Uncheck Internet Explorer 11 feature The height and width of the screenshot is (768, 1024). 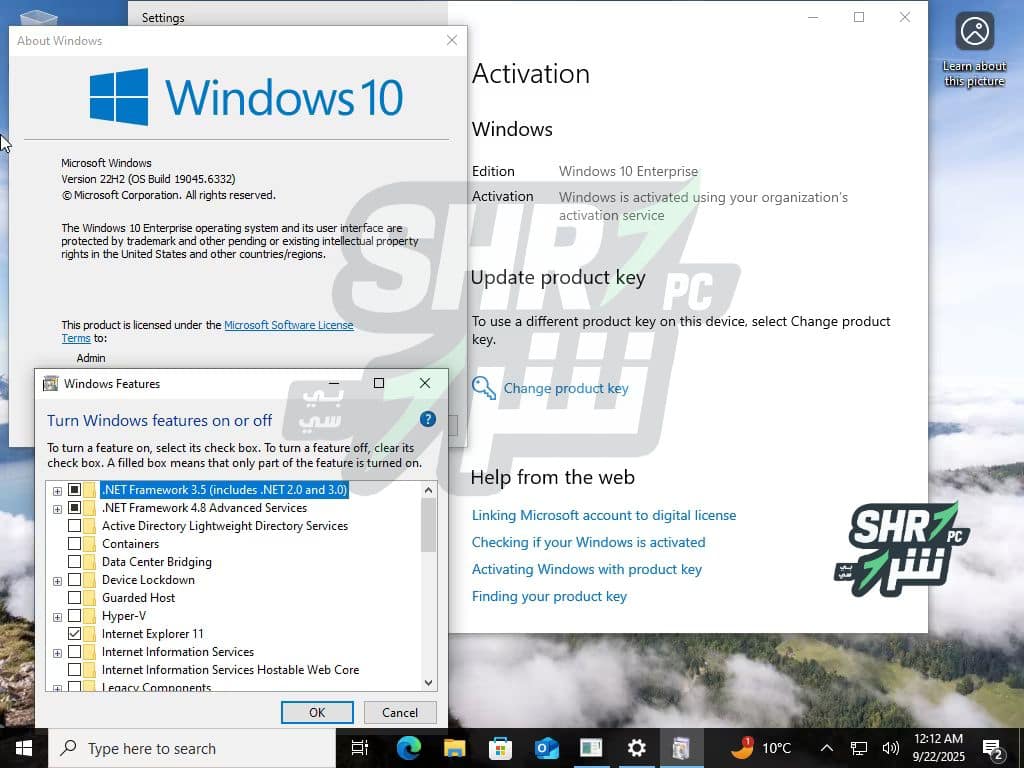[74, 634]
